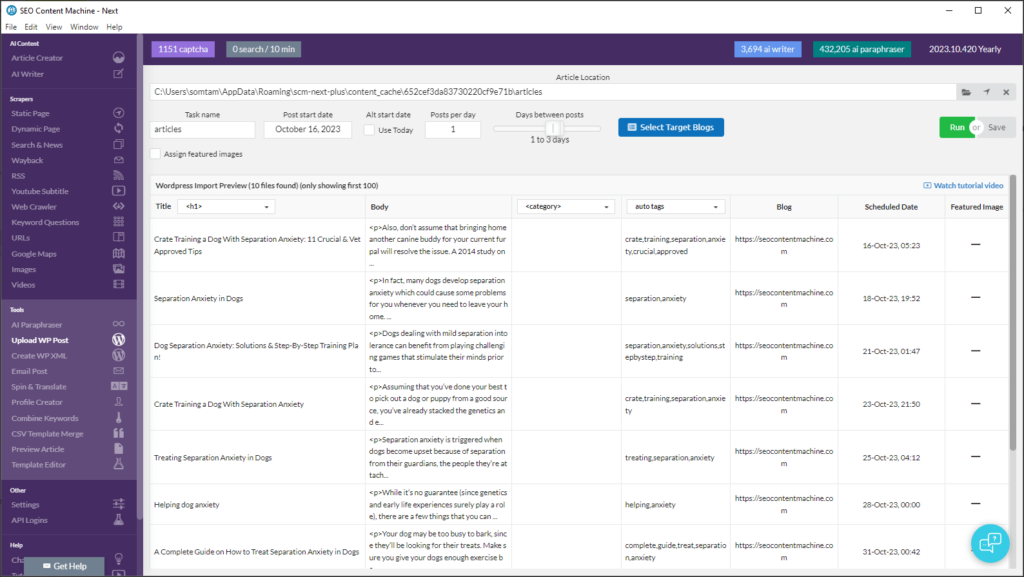Enable the Assign featured images checkbox
Viewport: 1024px width, 577px height.
pos(155,154)
